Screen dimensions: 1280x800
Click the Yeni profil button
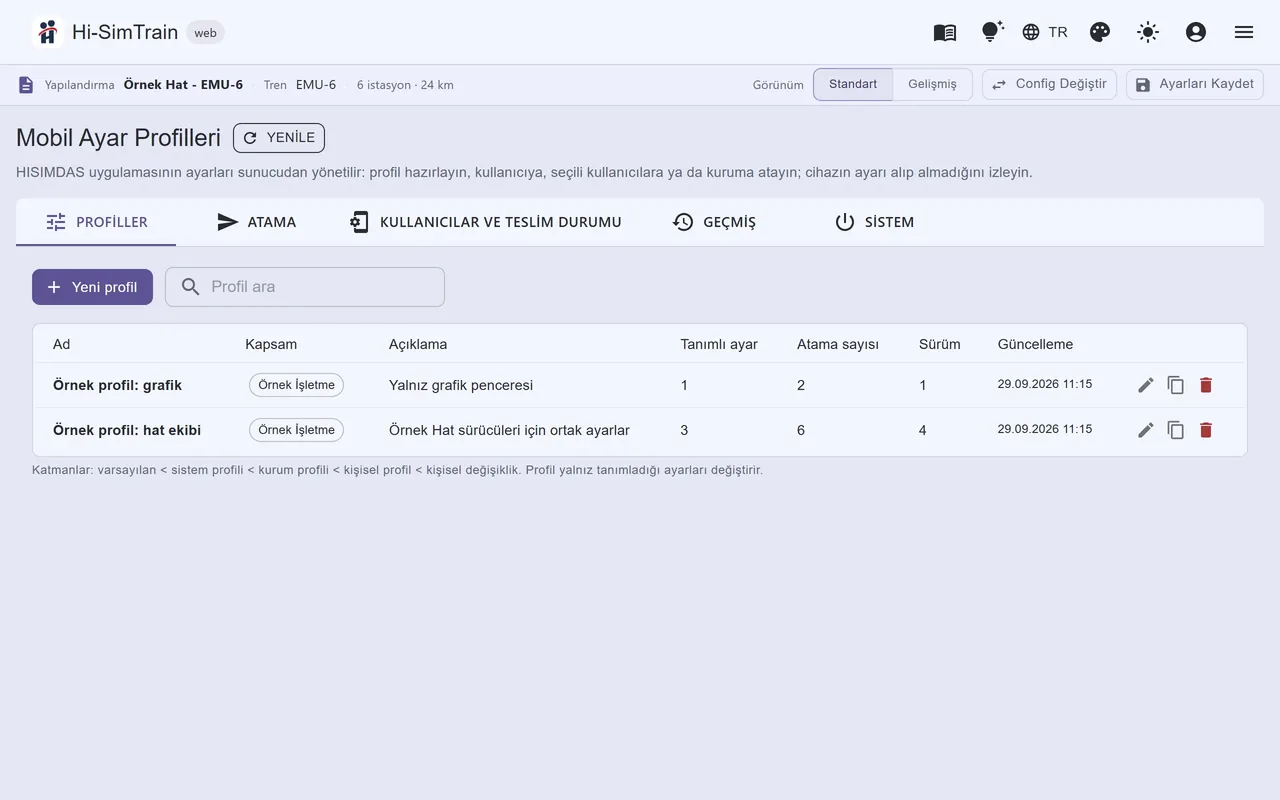click(92, 287)
